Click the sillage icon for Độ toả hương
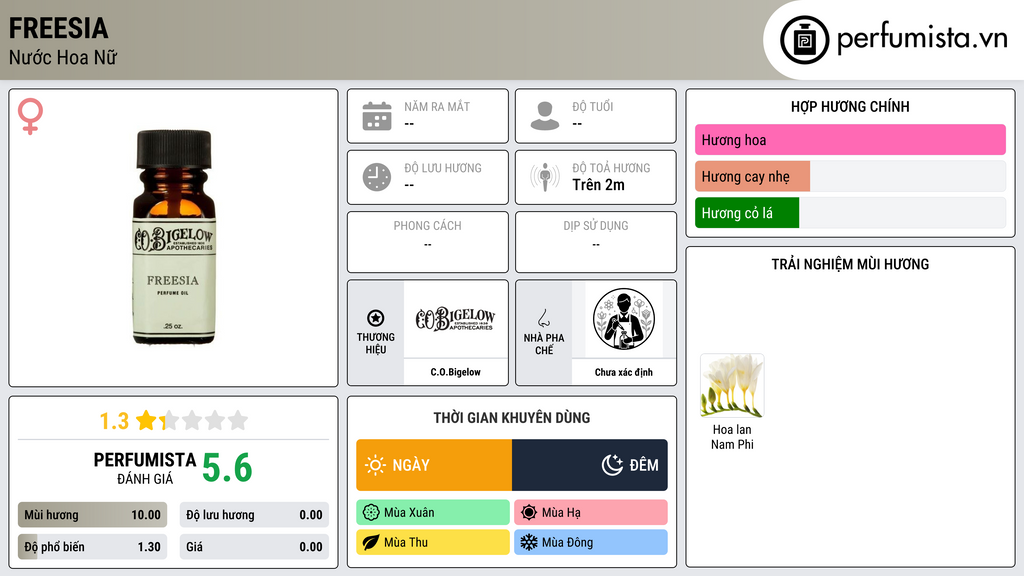Image resolution: width=1024 pixels, height=576 pixels. (x=545, y=177)
